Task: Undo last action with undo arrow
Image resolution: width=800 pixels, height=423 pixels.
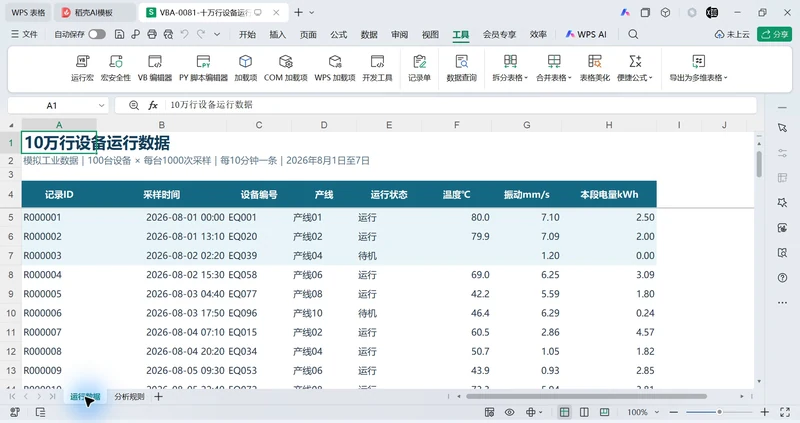Action: point(185,34)
